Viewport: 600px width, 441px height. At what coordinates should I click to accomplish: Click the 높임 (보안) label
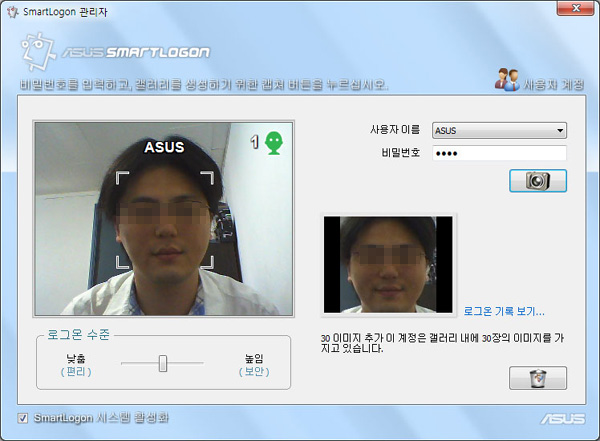[x=254, y=365]
